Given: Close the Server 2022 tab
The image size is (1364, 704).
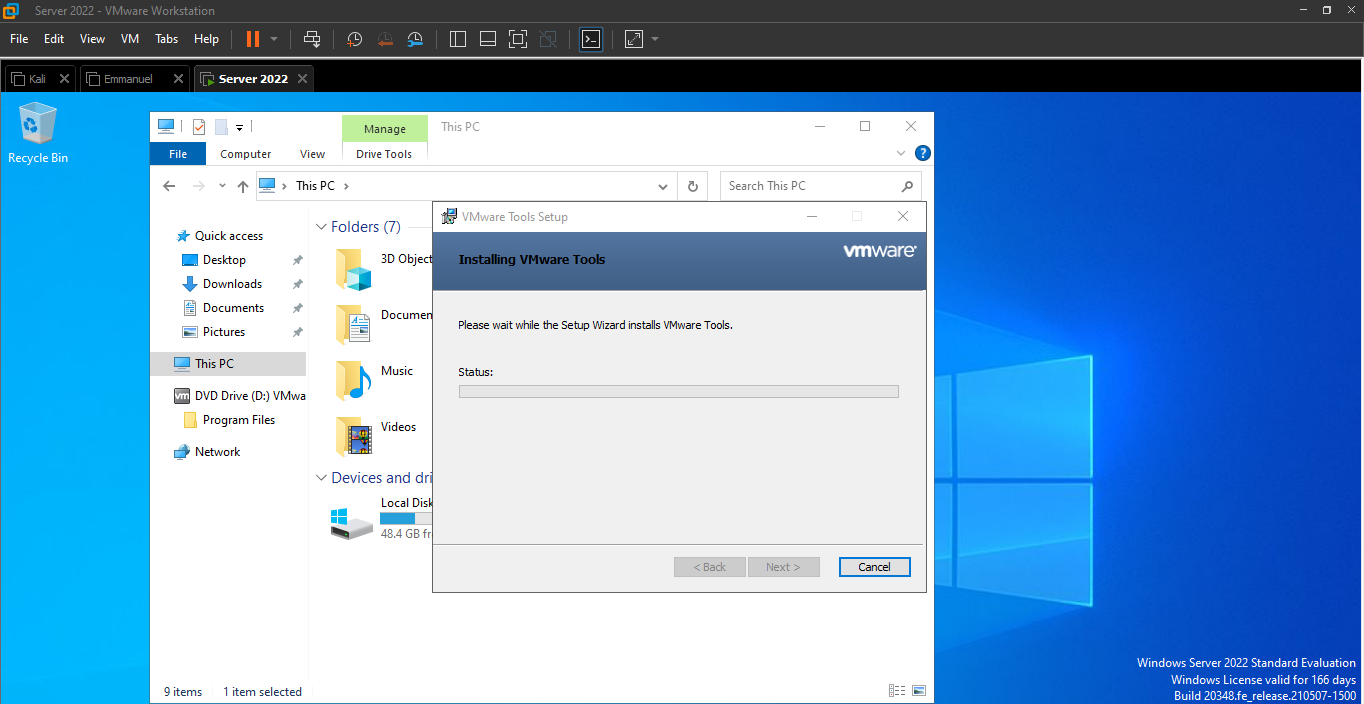Looking at the screenshot, I should coord(303,78).
